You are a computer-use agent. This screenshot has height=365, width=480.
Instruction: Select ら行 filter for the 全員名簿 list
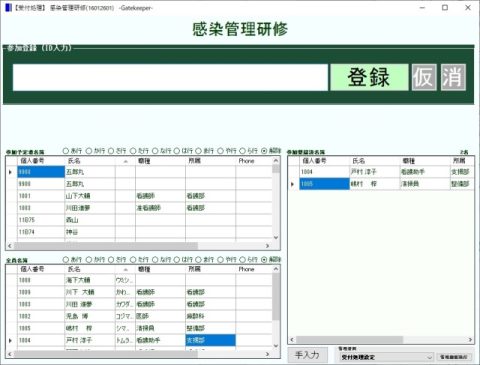(x=242, y=259)
